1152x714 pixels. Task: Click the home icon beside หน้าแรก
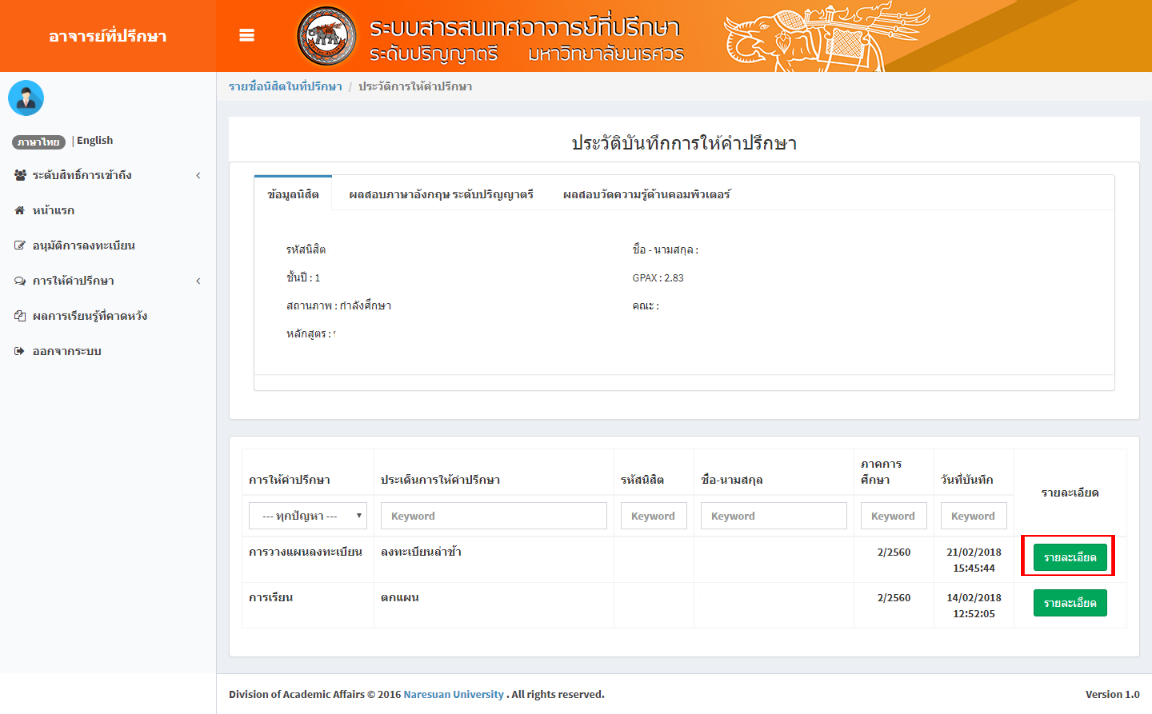coord(19,211)
